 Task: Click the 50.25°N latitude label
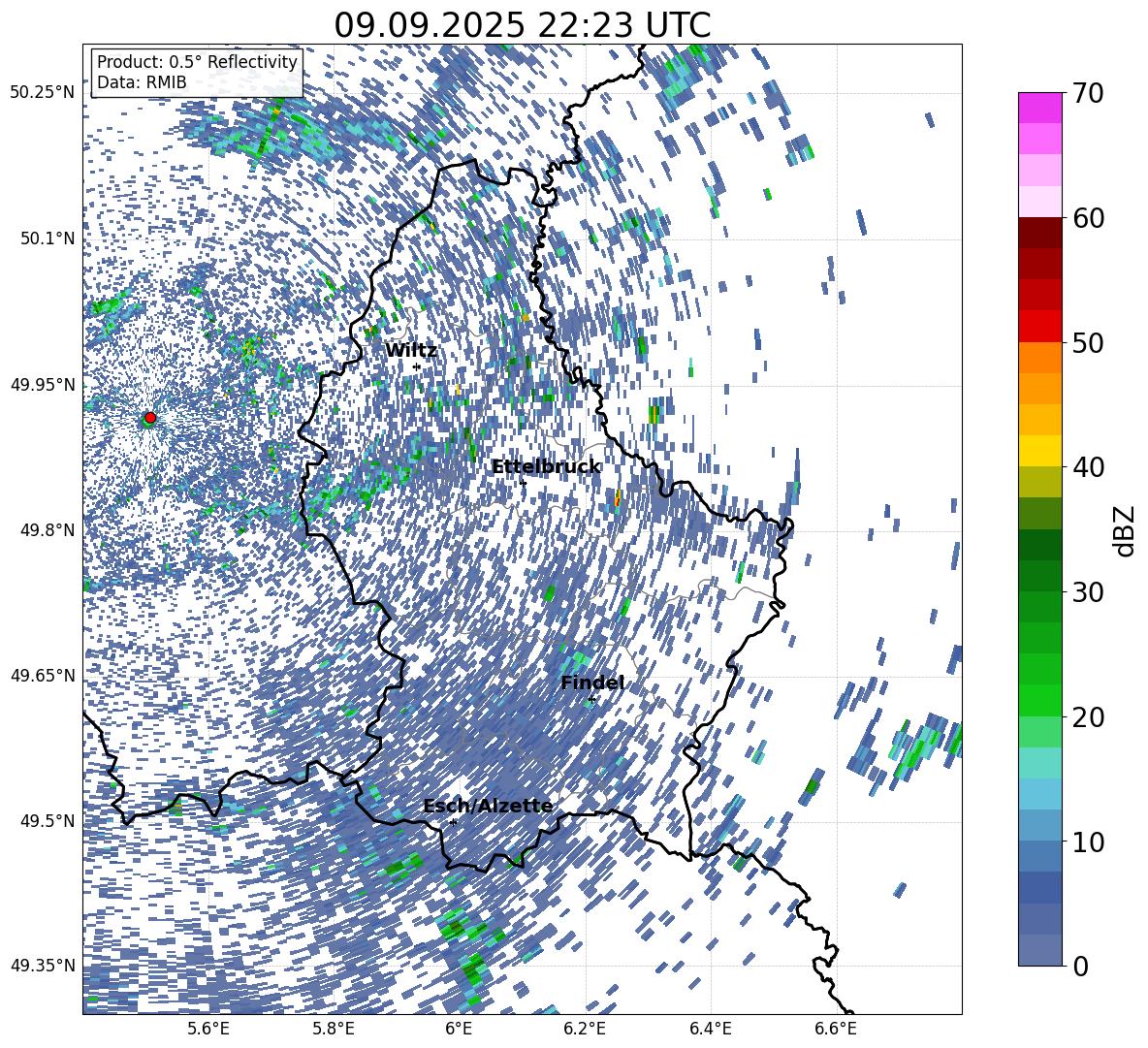(43, 92)
